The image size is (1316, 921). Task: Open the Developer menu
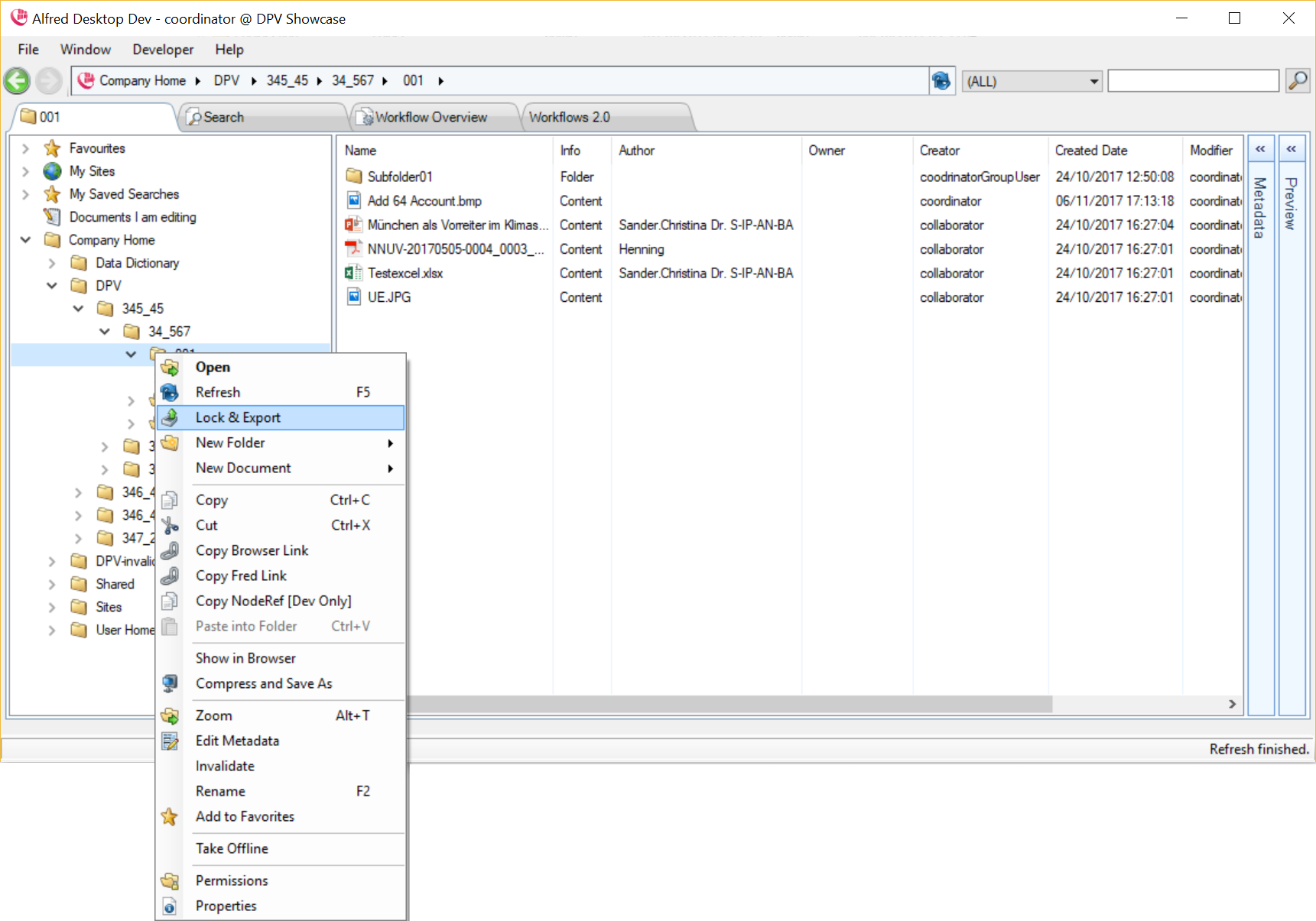162,50
